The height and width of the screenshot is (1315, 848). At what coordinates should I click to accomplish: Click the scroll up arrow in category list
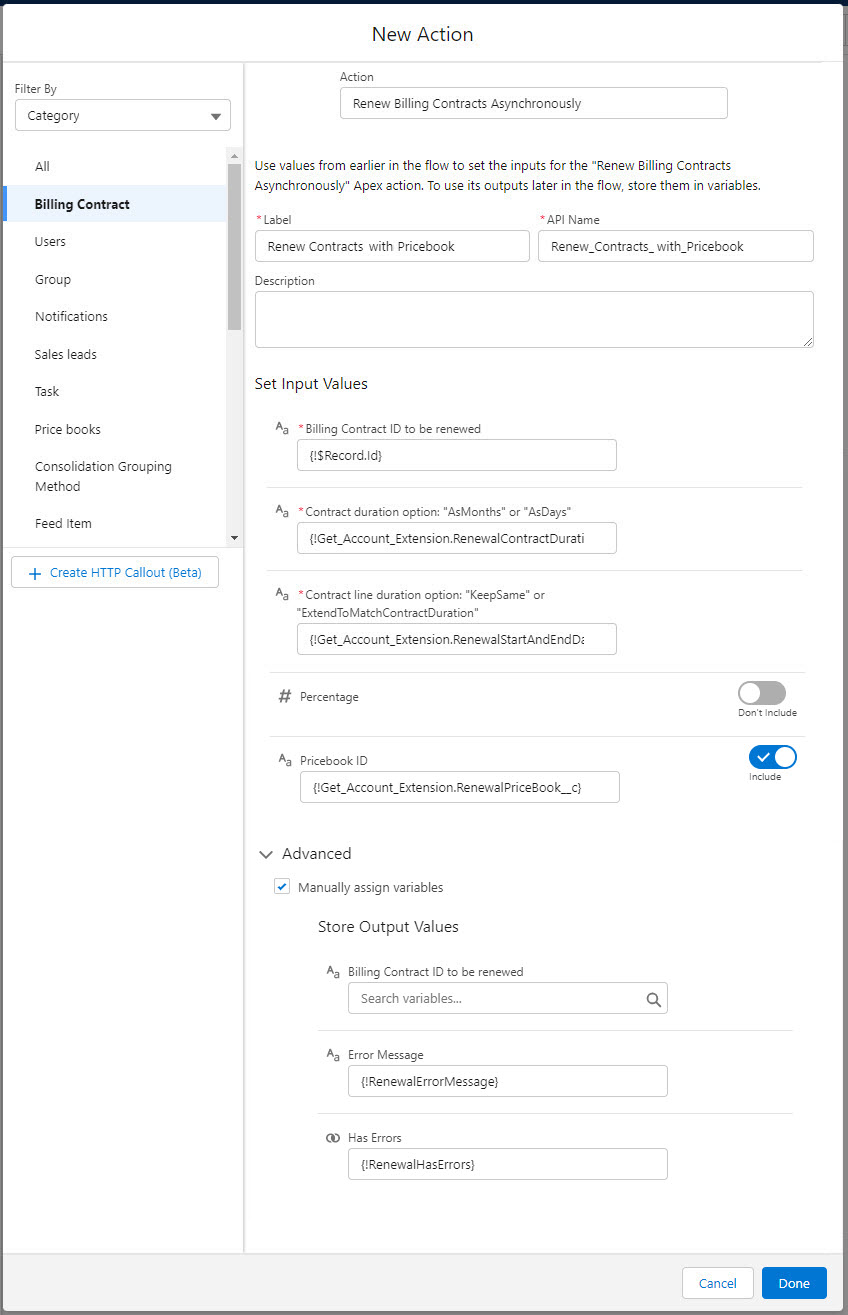point(234,156)
